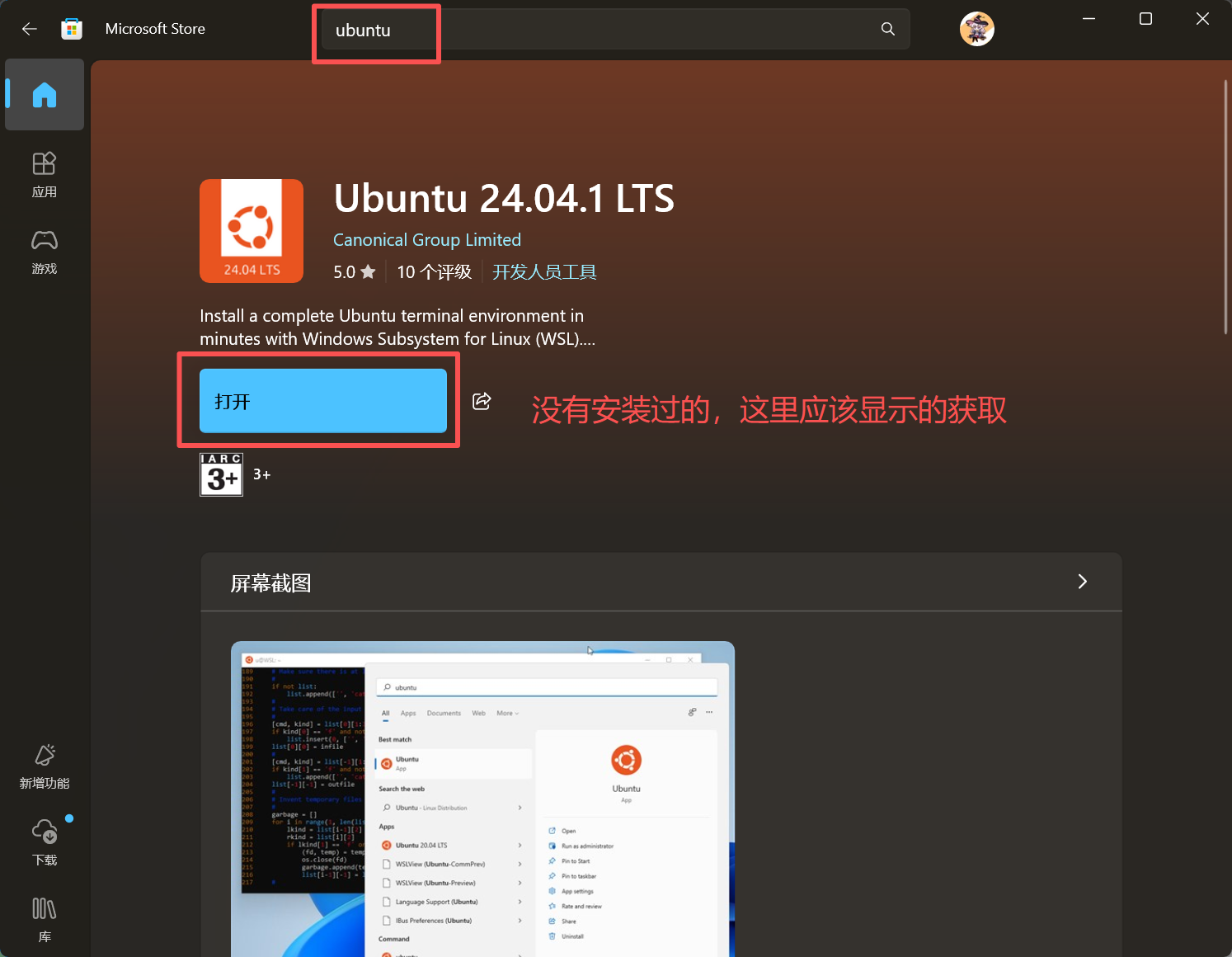Image resolution: width=1232 pixels, height=957 pixels.
Task: Open the user profile avatar
Action: pyautogui.click(x=976, y=29)
